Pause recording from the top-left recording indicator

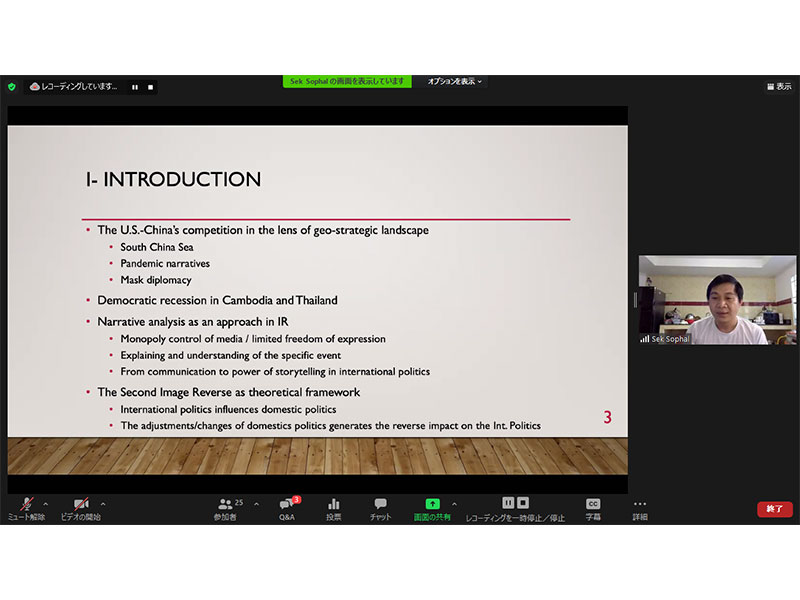(x=135, y=87)
